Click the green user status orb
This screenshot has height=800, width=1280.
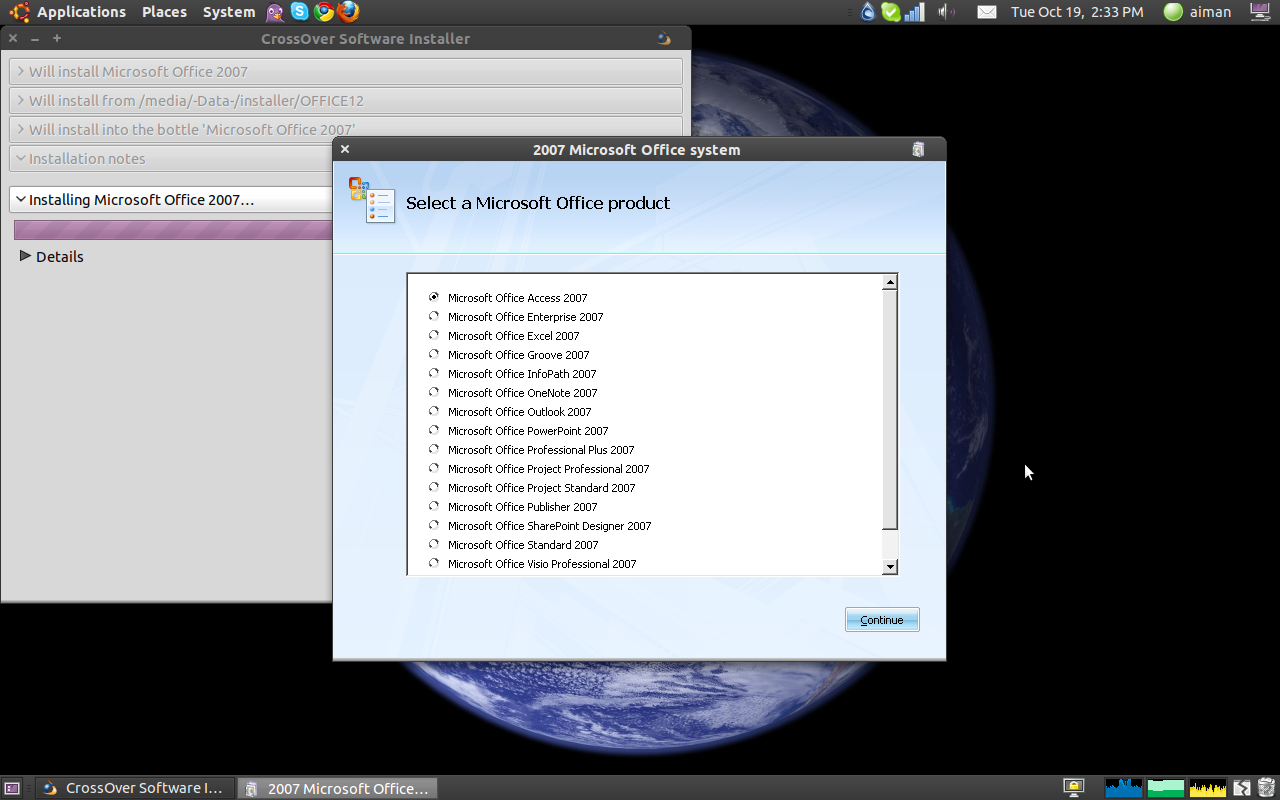pos(1174,12)
